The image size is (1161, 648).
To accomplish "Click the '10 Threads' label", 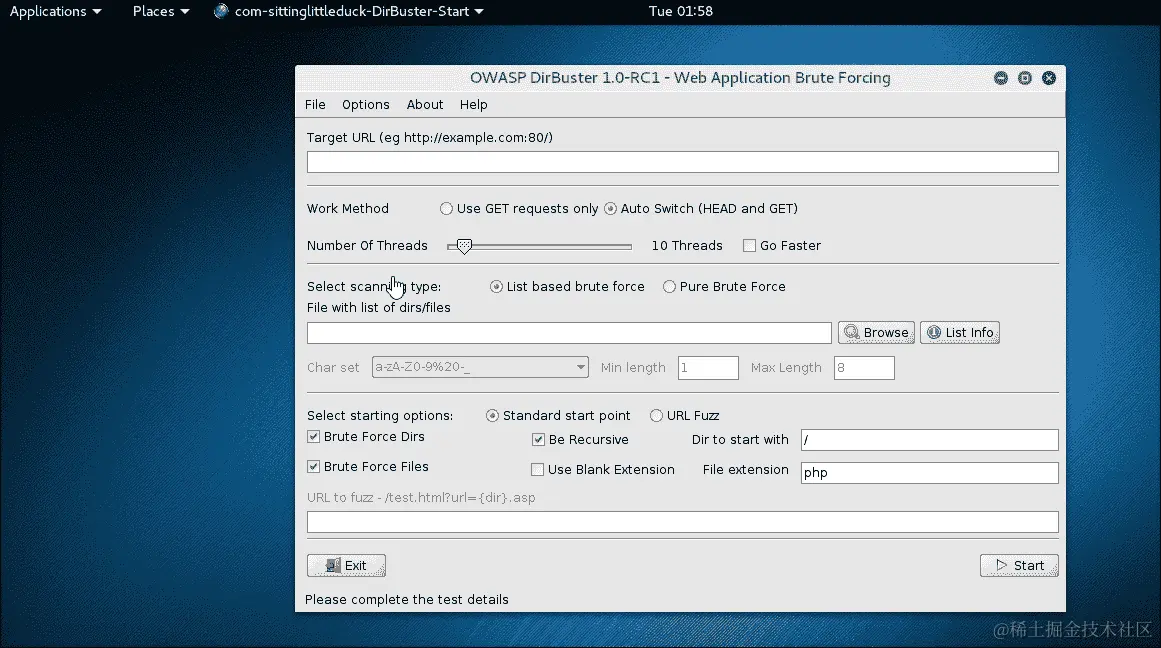I will click(686, 246).
